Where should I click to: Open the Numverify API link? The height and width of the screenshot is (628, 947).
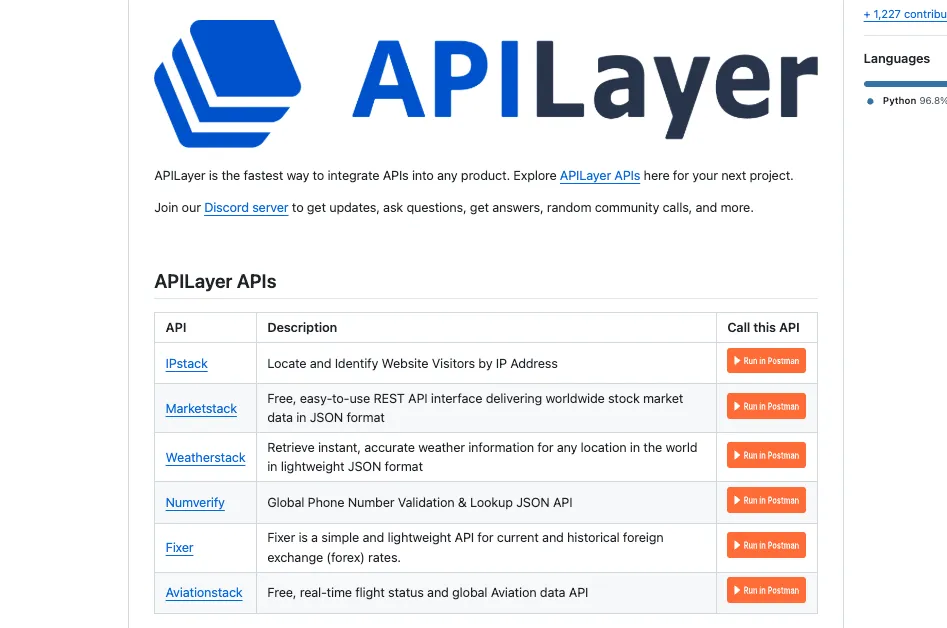[x=195, y=502]
